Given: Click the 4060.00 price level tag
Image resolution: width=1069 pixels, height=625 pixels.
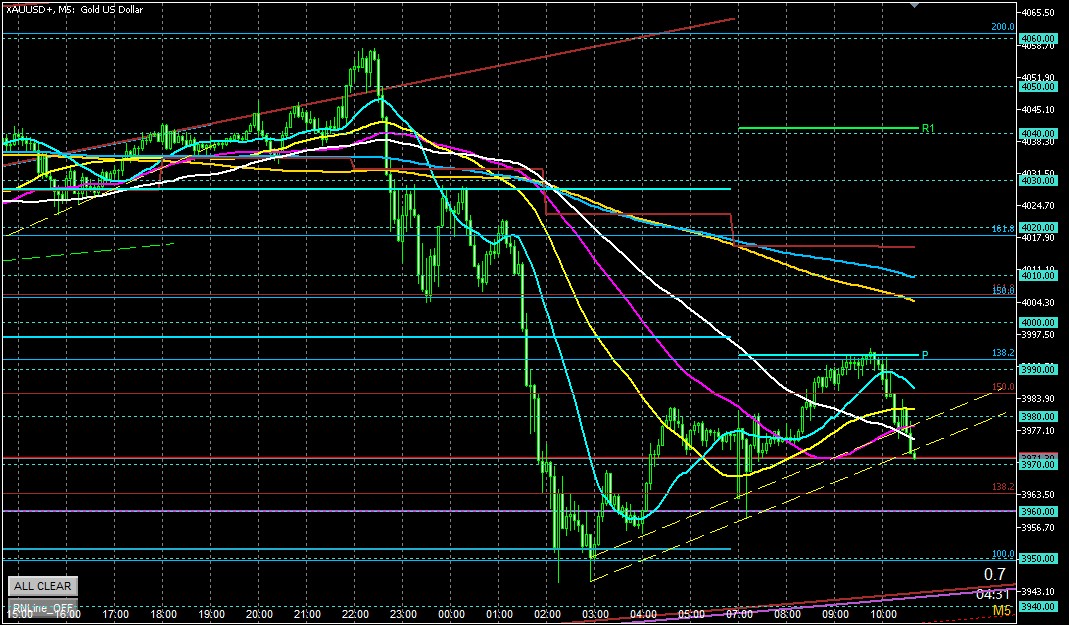Looking at the screenshot, I should pyautogui.click(x=1037, y=39).
